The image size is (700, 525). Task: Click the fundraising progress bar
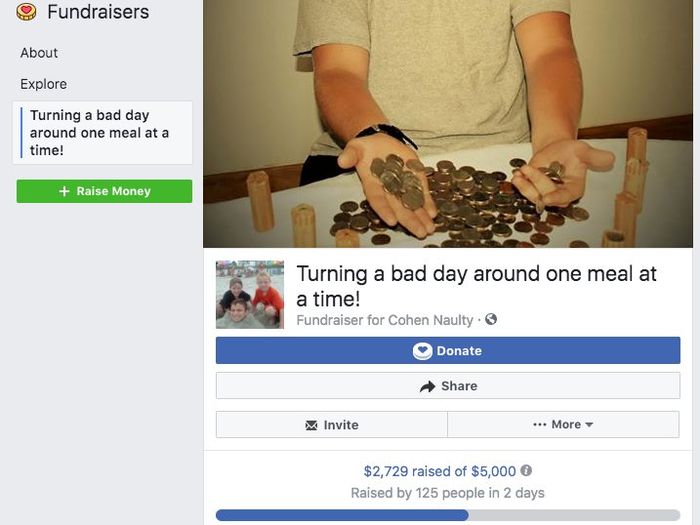(x=447, y=515)
